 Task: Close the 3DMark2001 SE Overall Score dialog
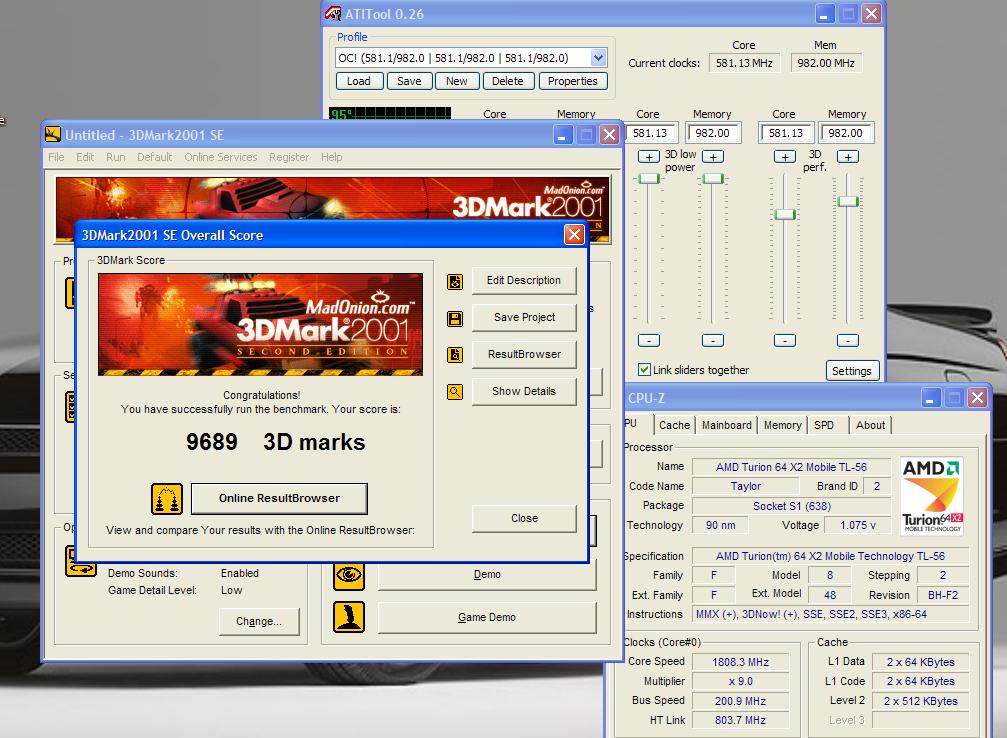[574, 234]
